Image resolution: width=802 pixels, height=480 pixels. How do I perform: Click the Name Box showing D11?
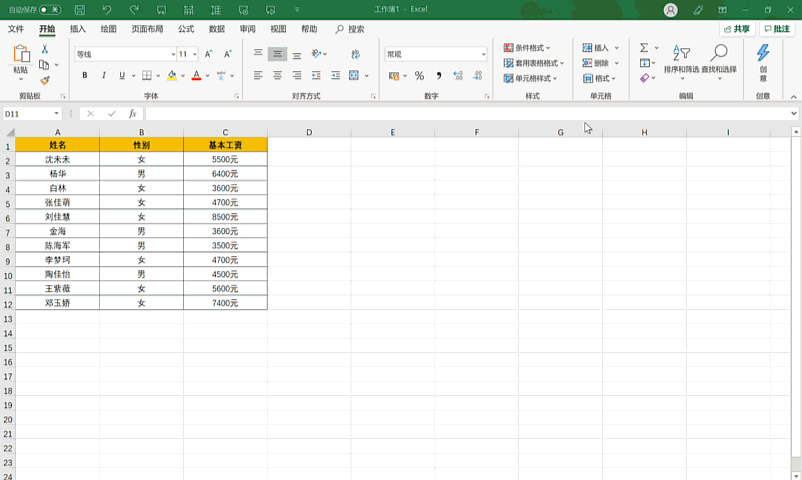tap(32, 114)
